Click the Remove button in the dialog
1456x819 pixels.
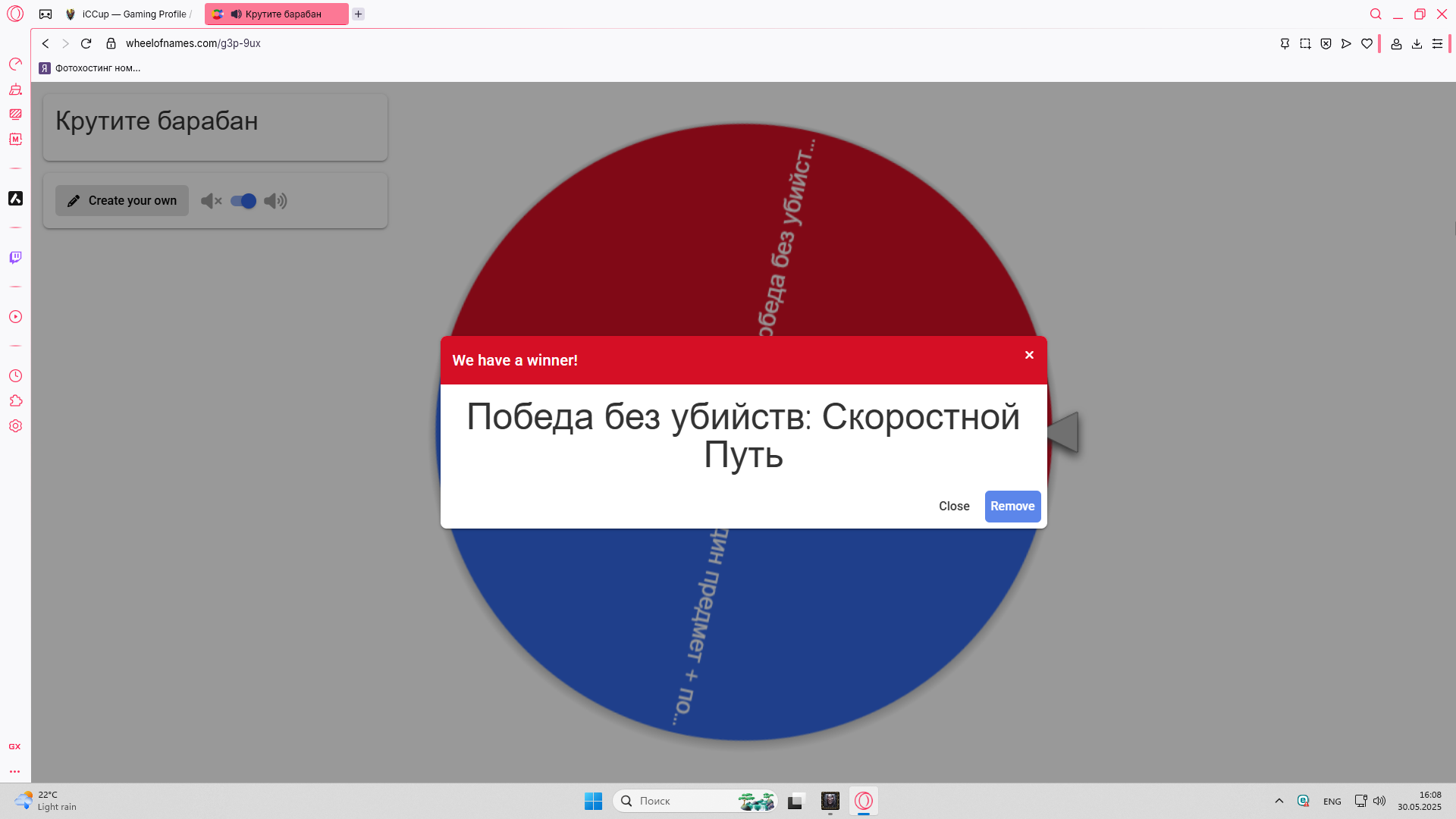click(x=1012, y=507)
